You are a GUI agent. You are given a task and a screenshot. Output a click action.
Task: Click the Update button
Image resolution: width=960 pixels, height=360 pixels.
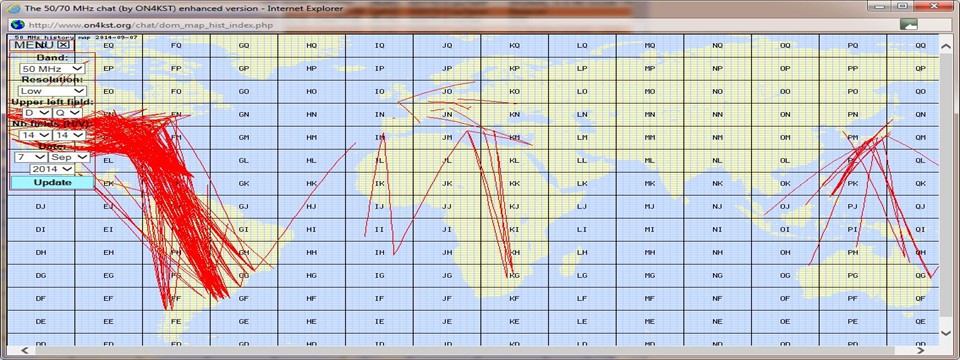point(53,182)
